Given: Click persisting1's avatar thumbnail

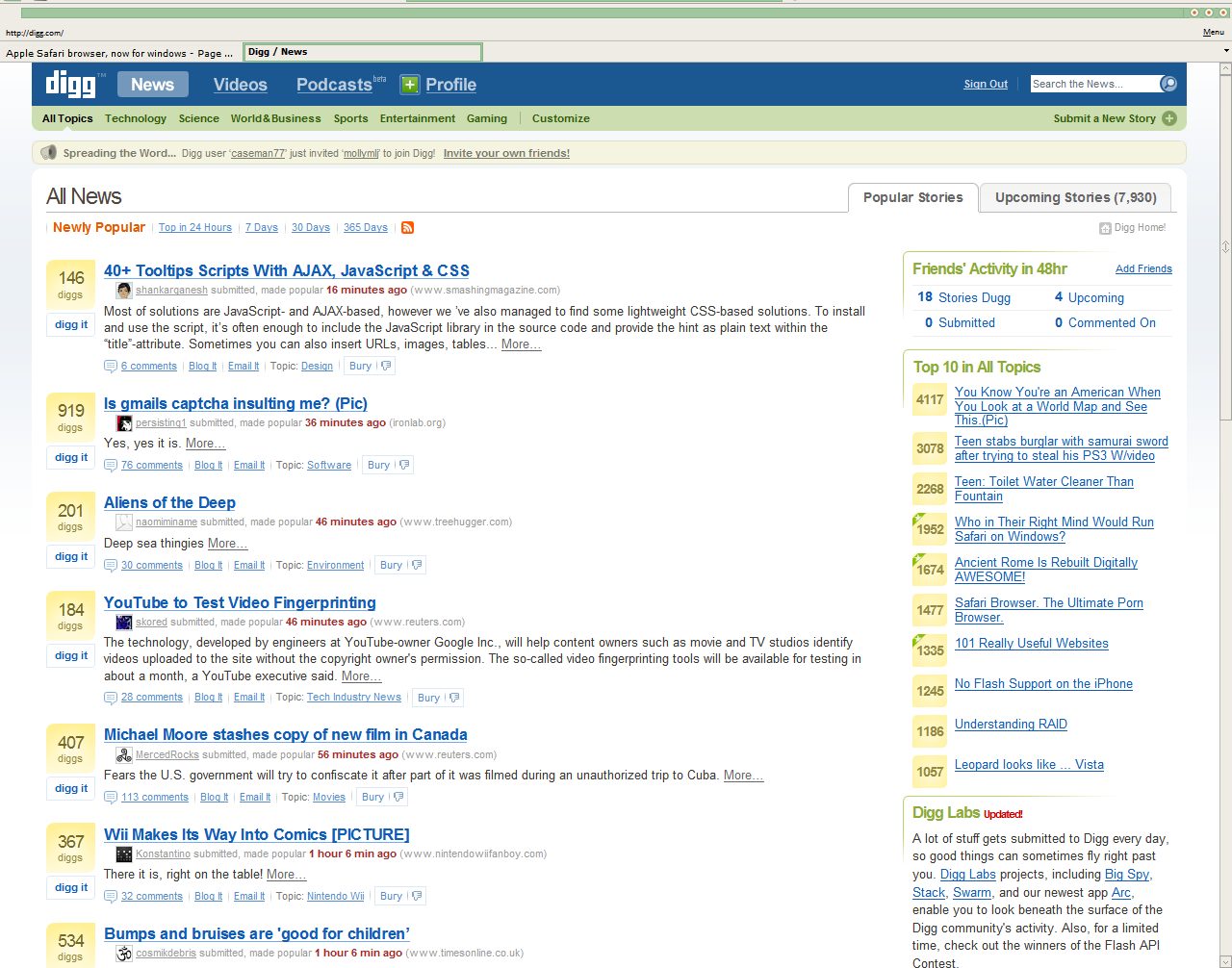Looking at the screenshot, I should 124,423.
